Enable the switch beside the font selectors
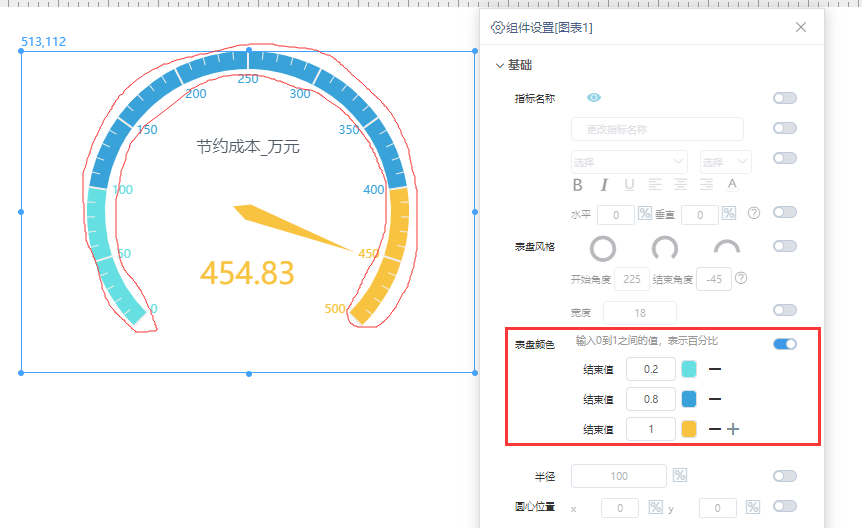The width and height of the screenshot is (862, 528). point(784,158)
